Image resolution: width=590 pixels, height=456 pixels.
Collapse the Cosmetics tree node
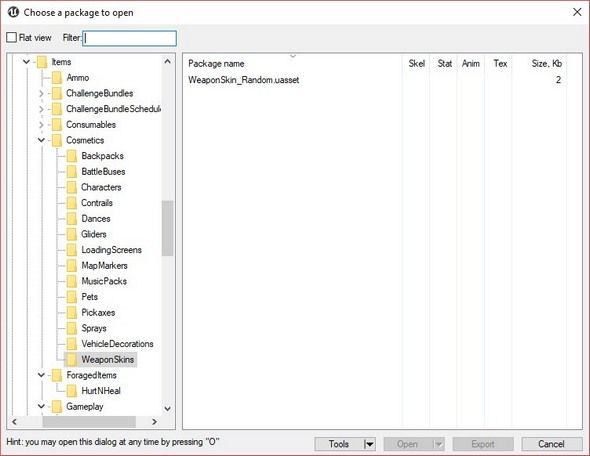tap(41, 140)
